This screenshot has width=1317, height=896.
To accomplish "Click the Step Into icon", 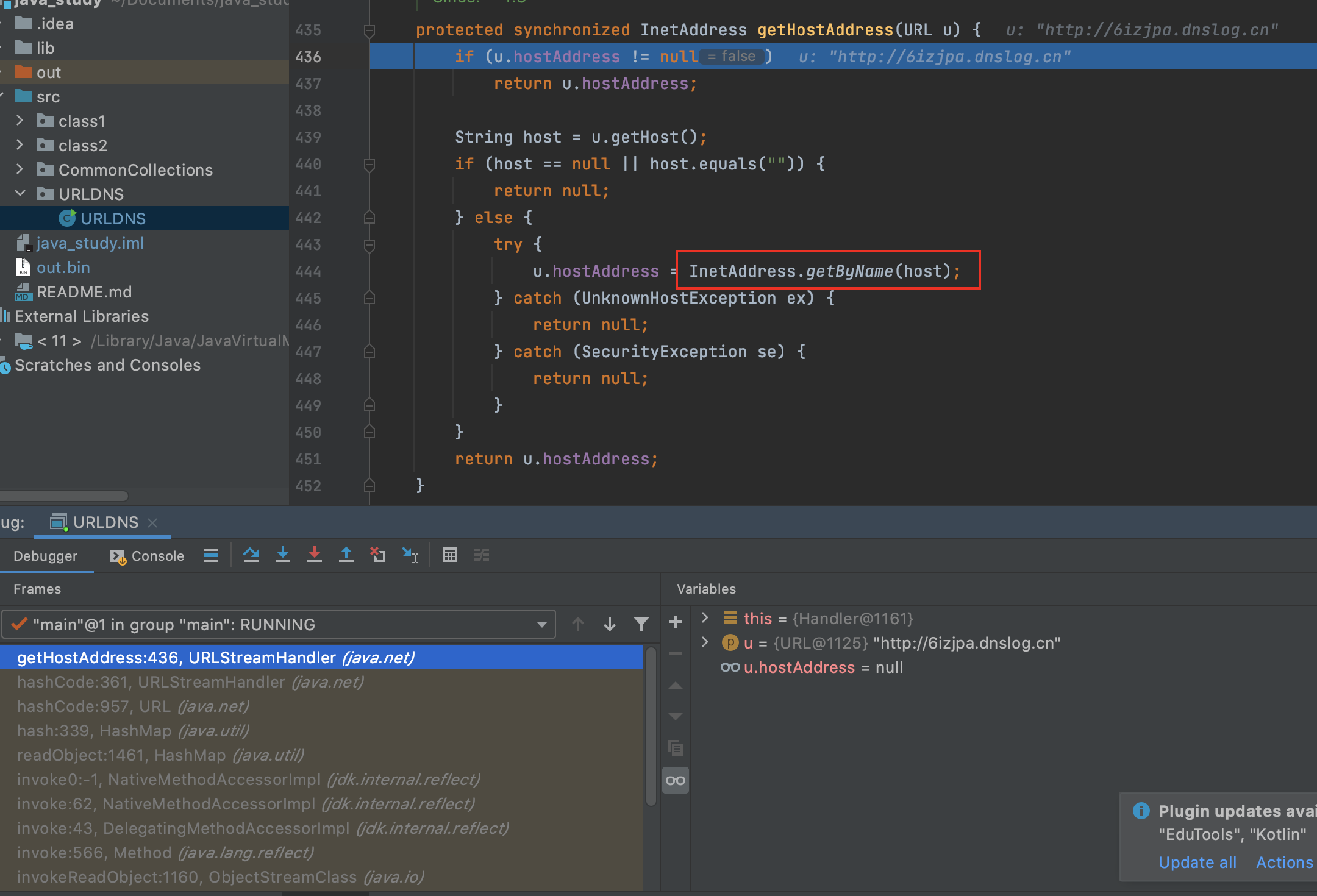I will click(x=283, y=555).
